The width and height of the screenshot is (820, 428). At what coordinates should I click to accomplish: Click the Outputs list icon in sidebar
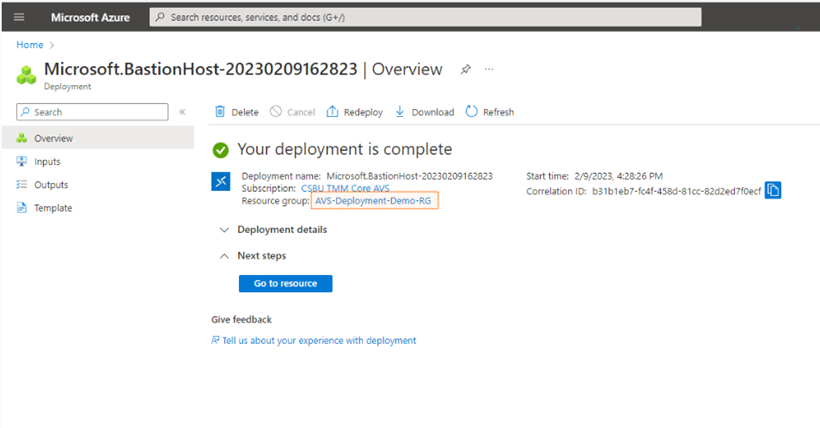tap(21, 184)
